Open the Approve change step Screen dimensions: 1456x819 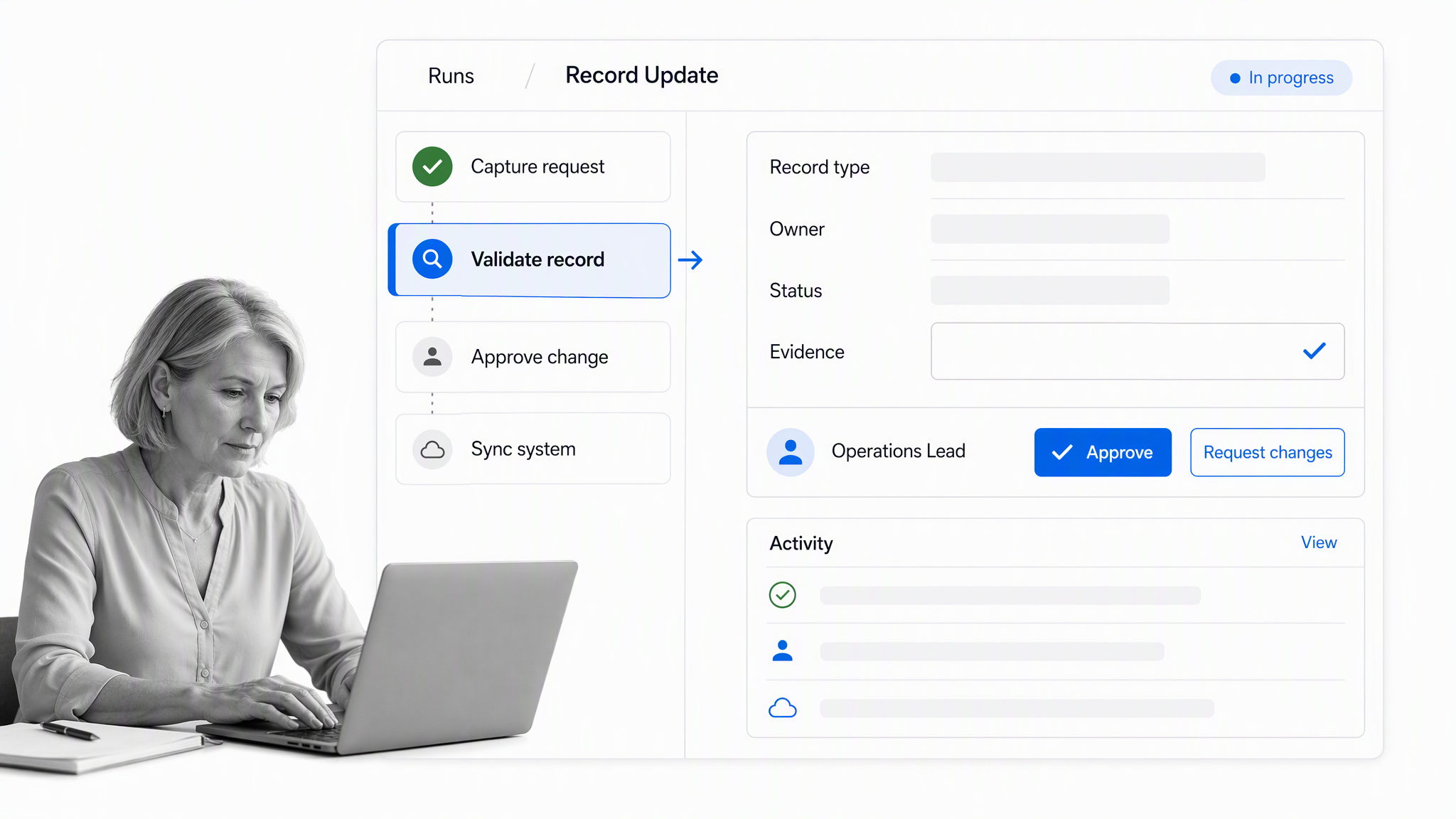pos(533,357)
